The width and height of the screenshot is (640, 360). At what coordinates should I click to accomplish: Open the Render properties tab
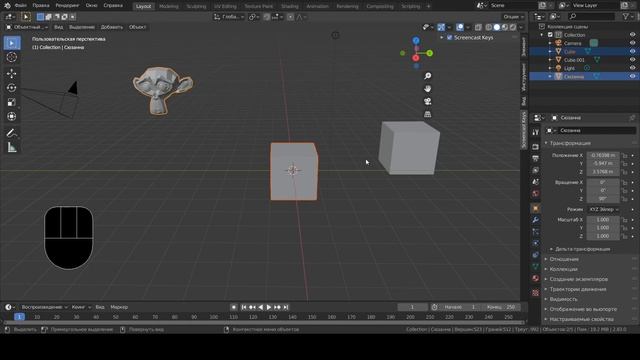(x=536, y=147)
